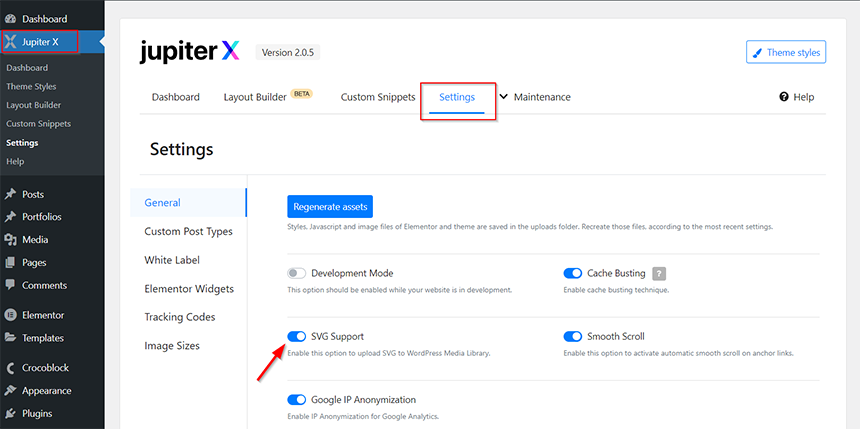860x429 pixels.
Task: Click the Posts pin icon in sidebar
Action: (10, 194)
